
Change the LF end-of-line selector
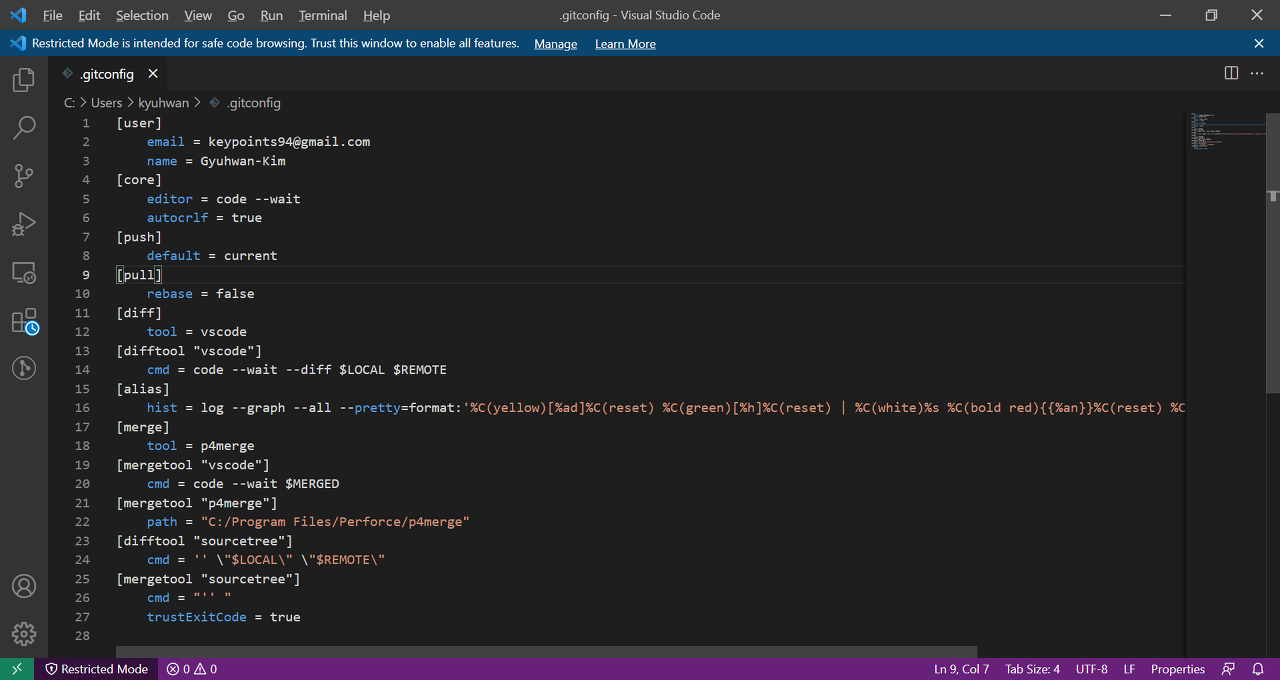click(x=1129, y=669)
